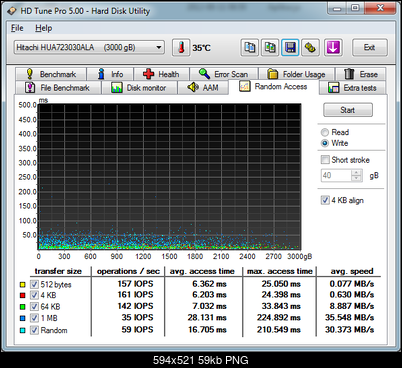Click the random access scatter graph

pyautogui.click(x=169, y=177)
